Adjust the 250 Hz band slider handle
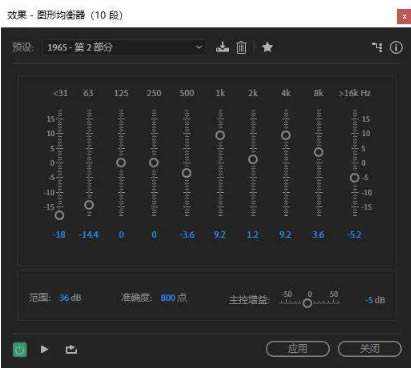411x368 pixels. coord(154,163)
